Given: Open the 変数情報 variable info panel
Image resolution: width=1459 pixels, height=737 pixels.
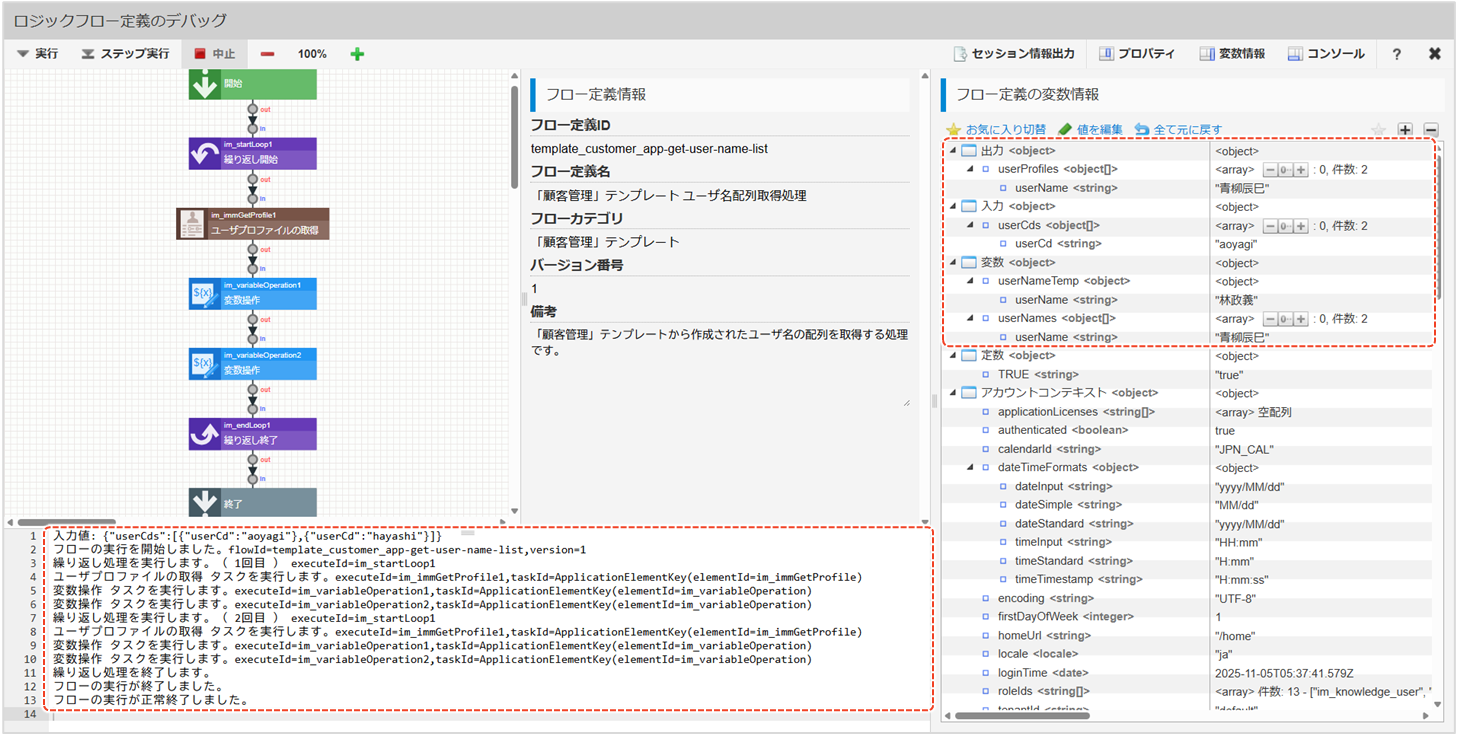Looking at the screenshot, I should click(x=1232, y=54).
